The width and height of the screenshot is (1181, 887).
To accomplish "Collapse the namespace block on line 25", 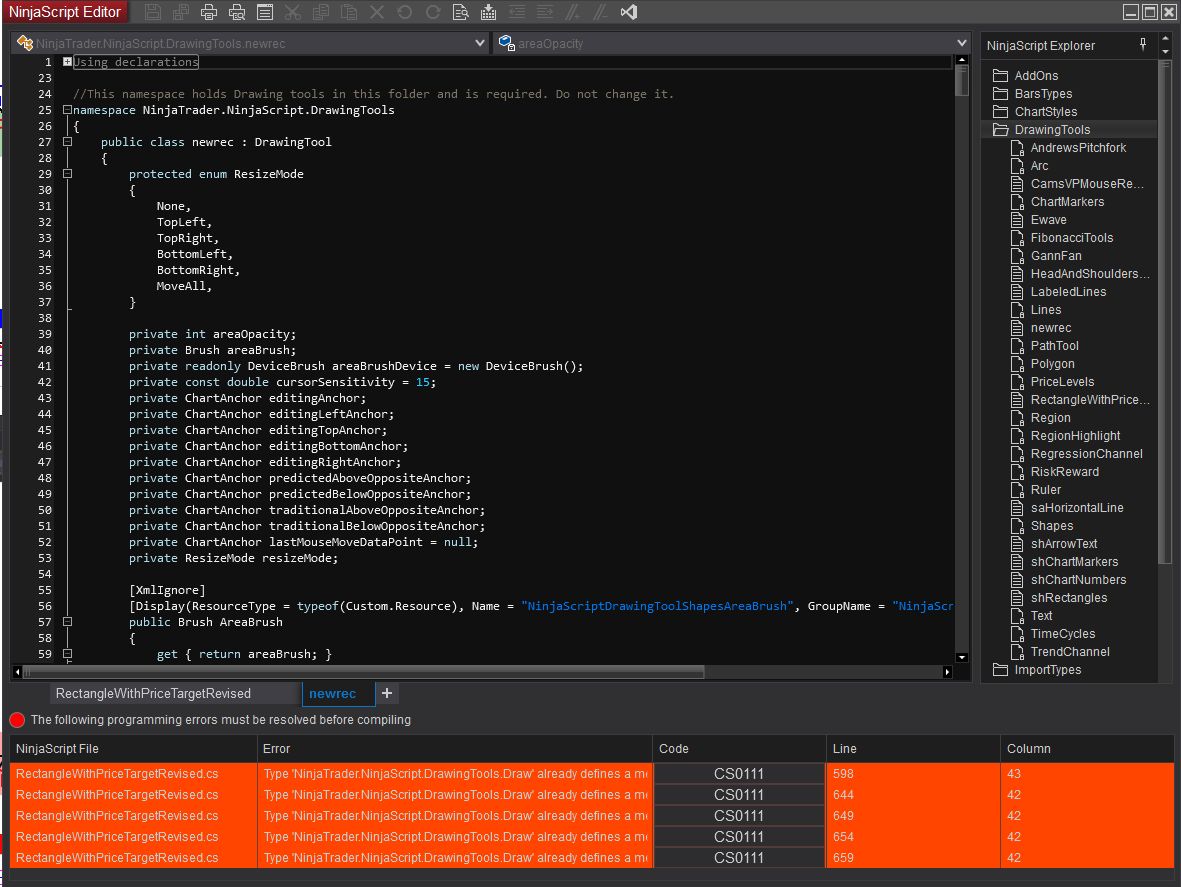I will pos(67,110).
